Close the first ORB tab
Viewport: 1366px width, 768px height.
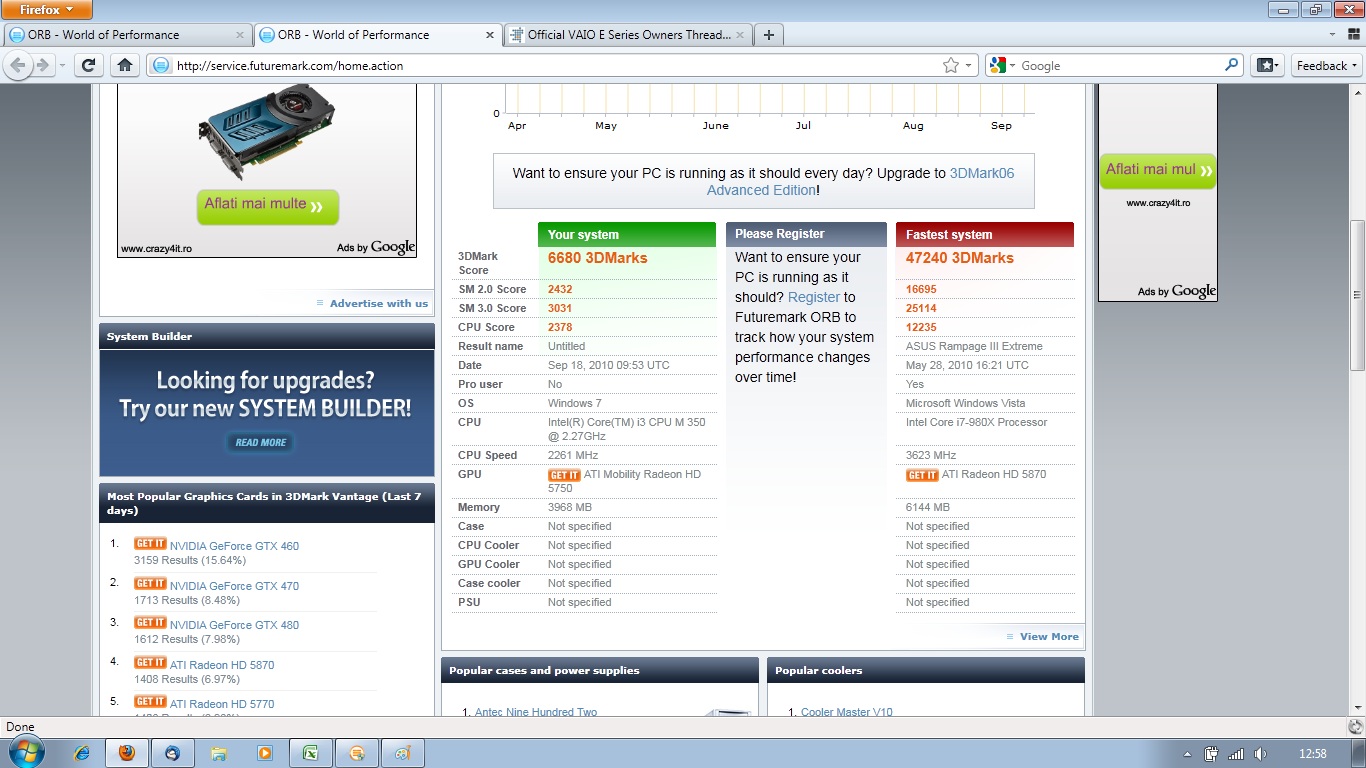pyautogui.click(x=239, y=35)
